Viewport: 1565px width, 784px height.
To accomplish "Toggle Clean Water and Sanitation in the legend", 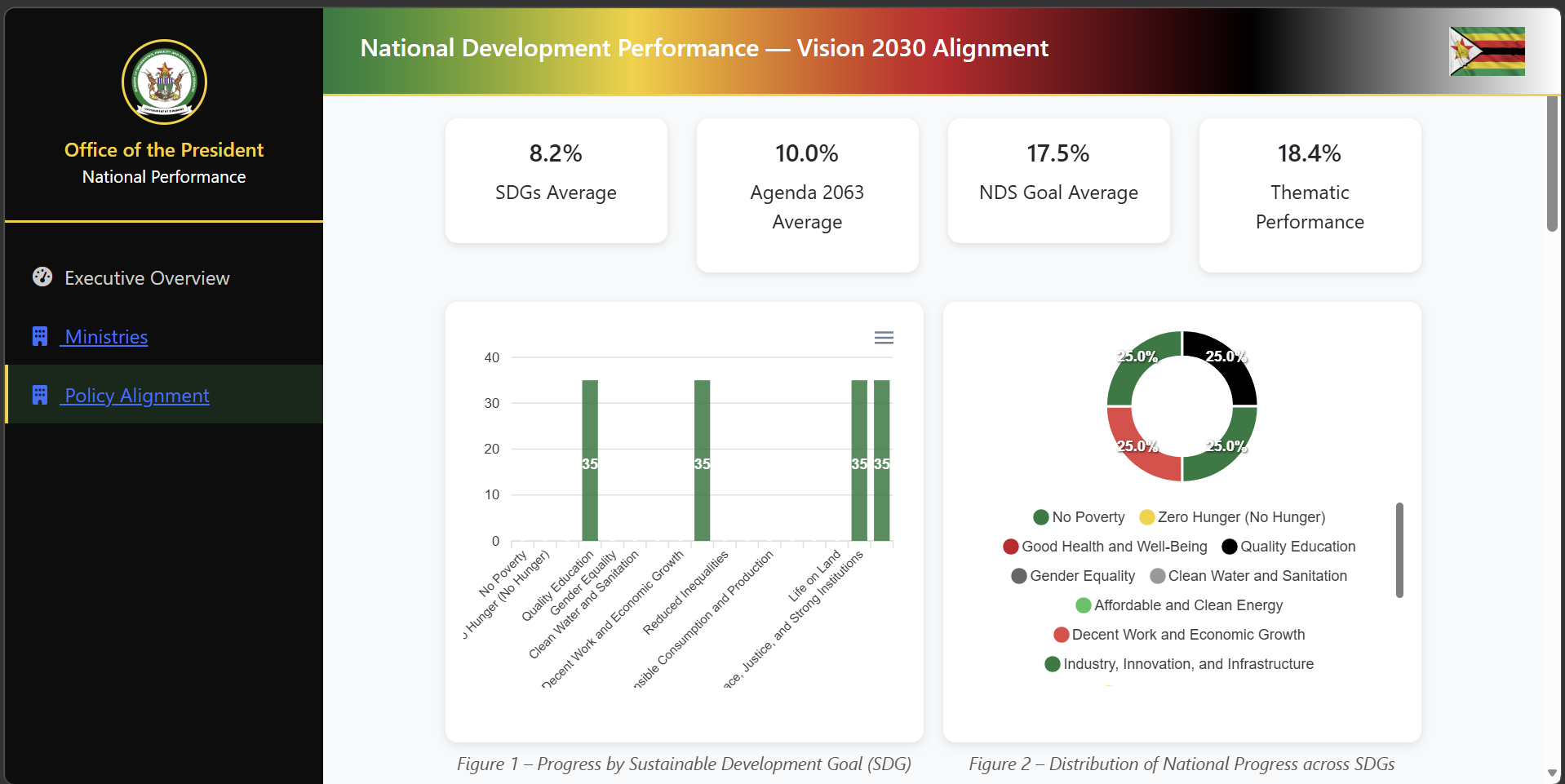I will tap(1248, 575).
